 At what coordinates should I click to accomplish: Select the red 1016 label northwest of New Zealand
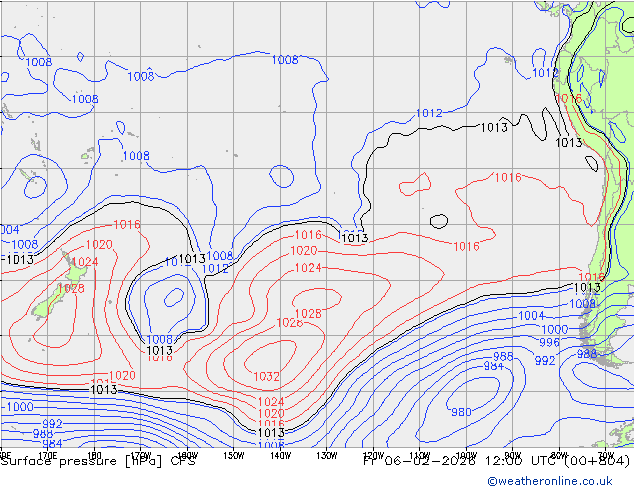(127, 225)
